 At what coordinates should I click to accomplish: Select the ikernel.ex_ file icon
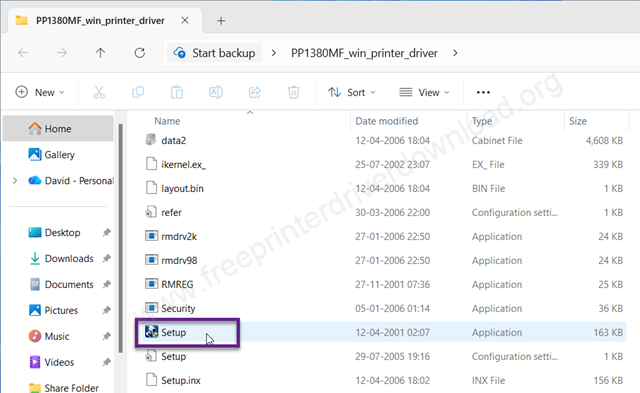(x=151, y=164)
